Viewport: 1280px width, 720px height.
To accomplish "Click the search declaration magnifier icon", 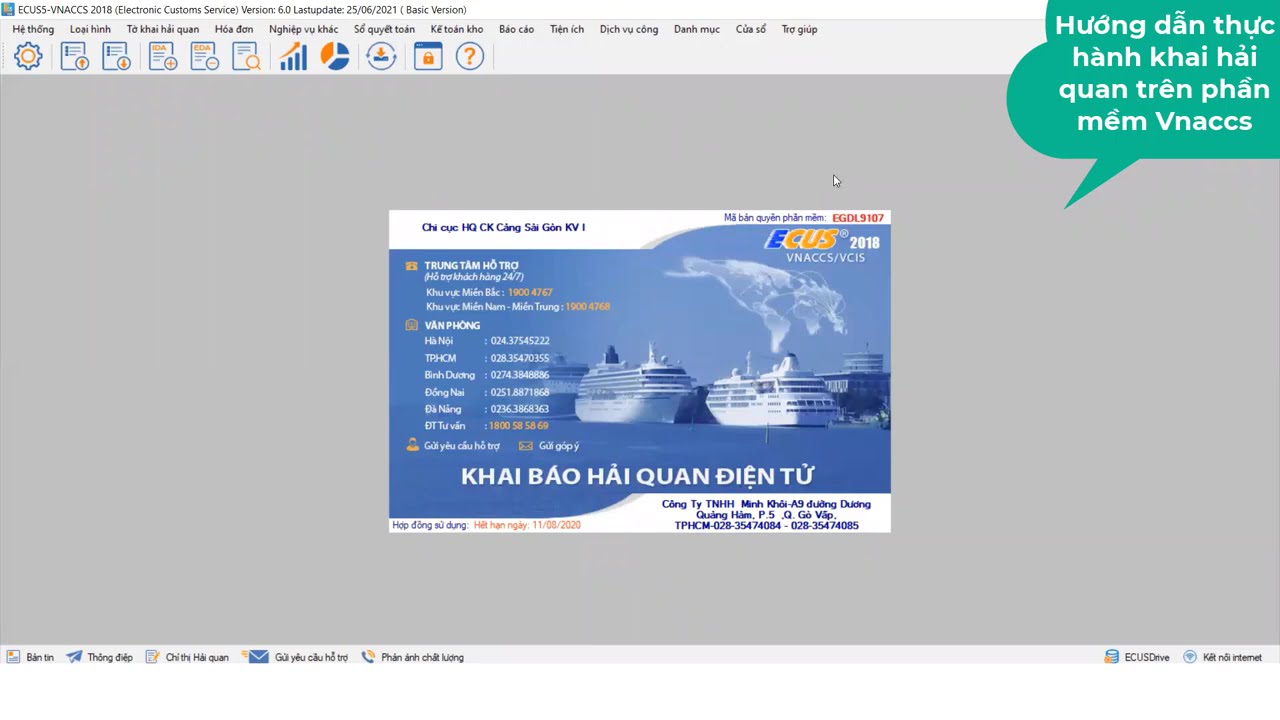I will pos(246,56).
